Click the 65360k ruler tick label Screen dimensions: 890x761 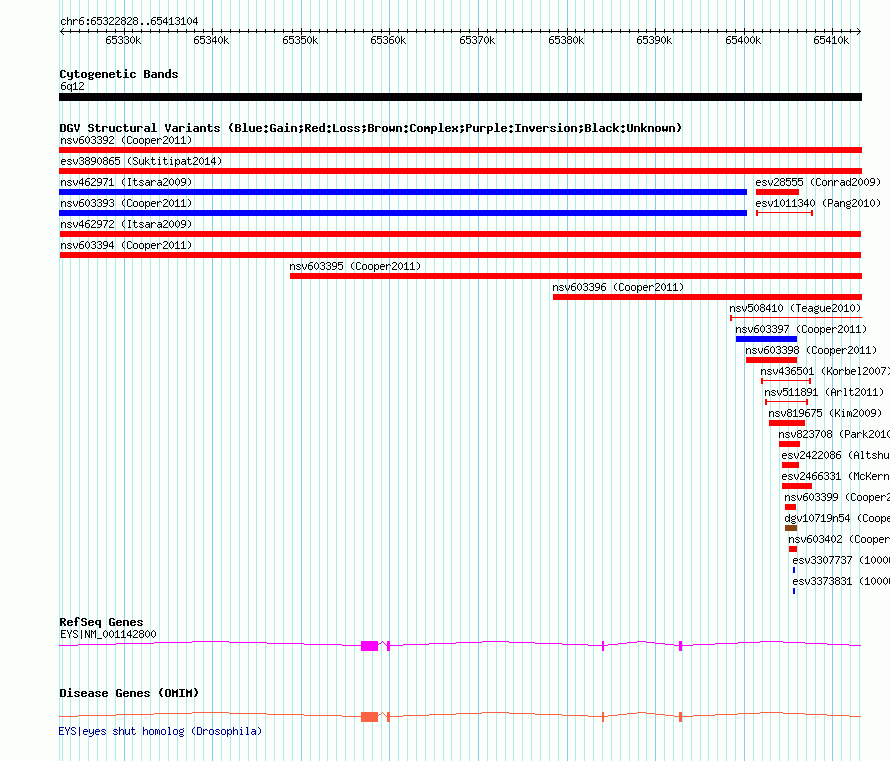388,40
